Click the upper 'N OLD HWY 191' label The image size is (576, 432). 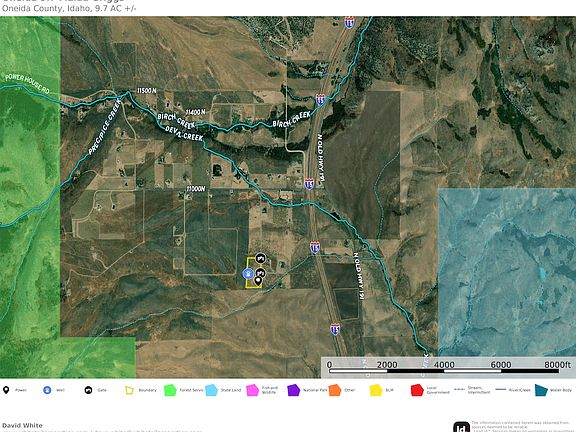(x=321, y=158)
